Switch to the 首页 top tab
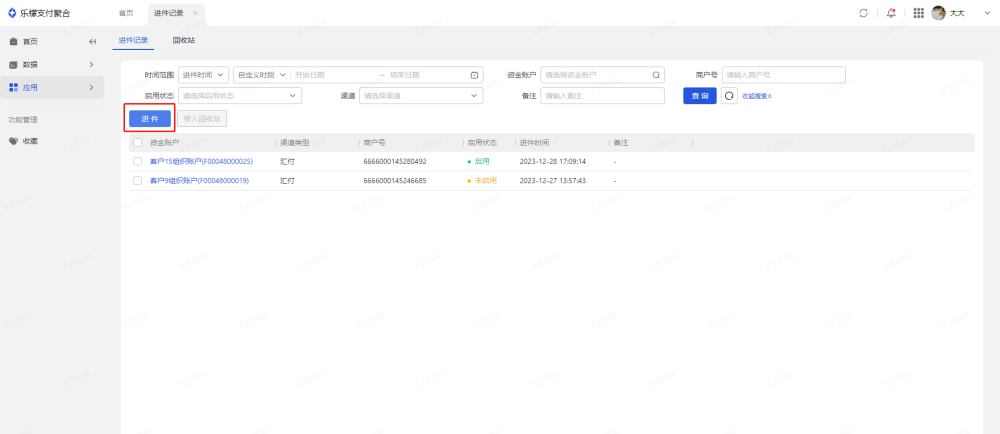 pyautogui.click(x=126, y=13)
